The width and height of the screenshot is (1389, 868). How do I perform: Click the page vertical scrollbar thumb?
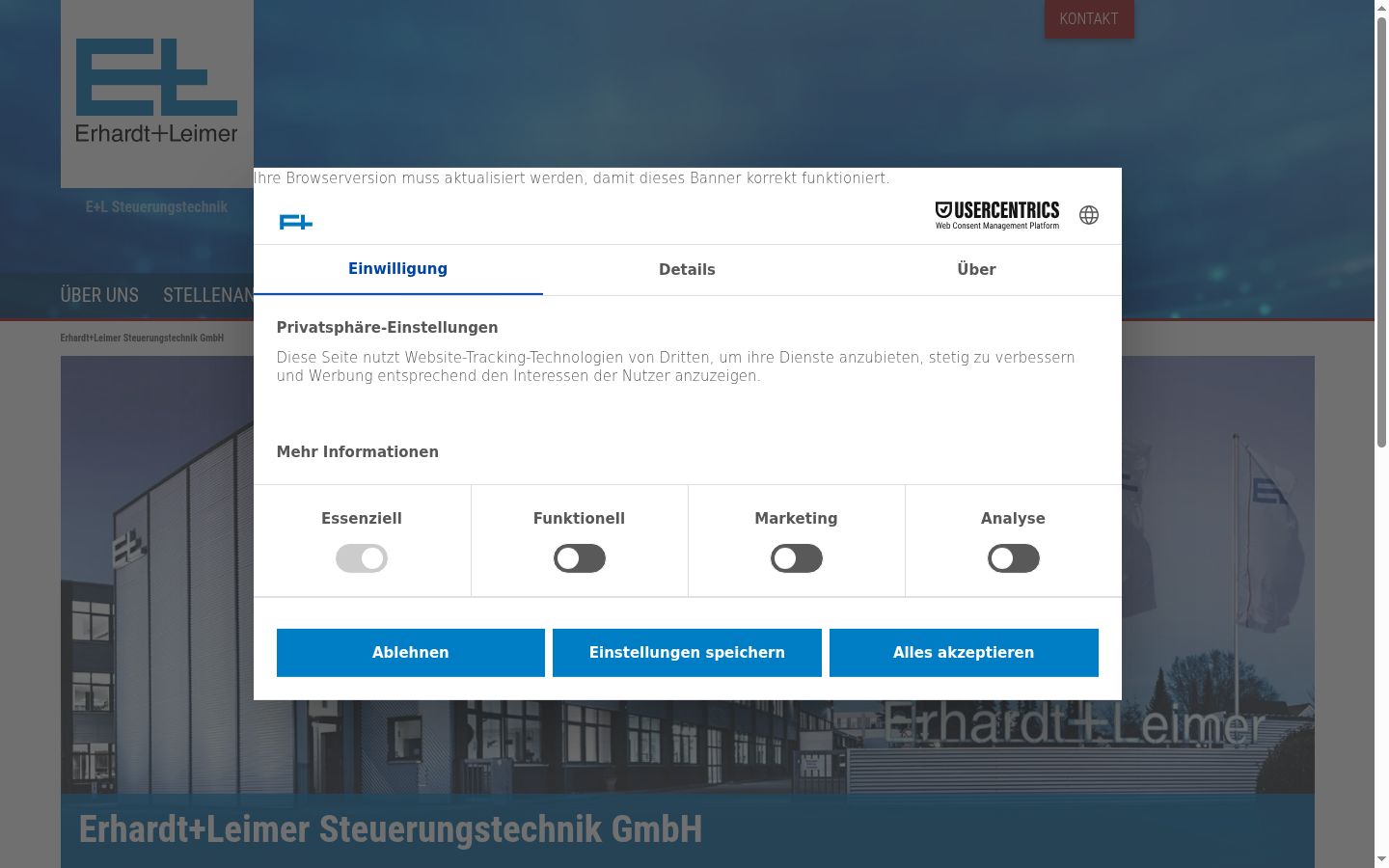[x=1381, y=231]
